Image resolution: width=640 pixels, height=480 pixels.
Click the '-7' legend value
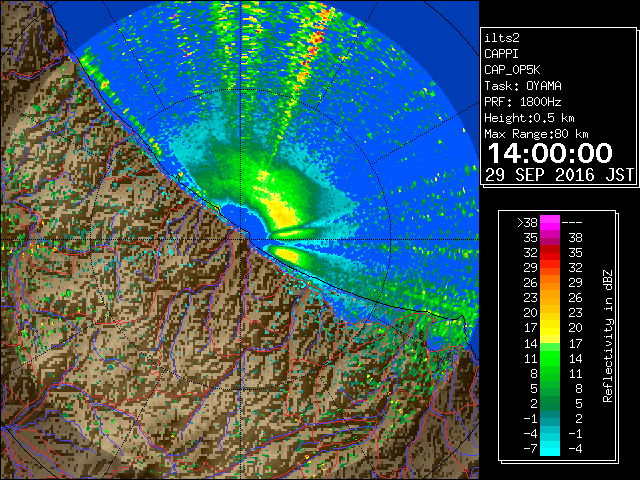click(x=530, y=449)
